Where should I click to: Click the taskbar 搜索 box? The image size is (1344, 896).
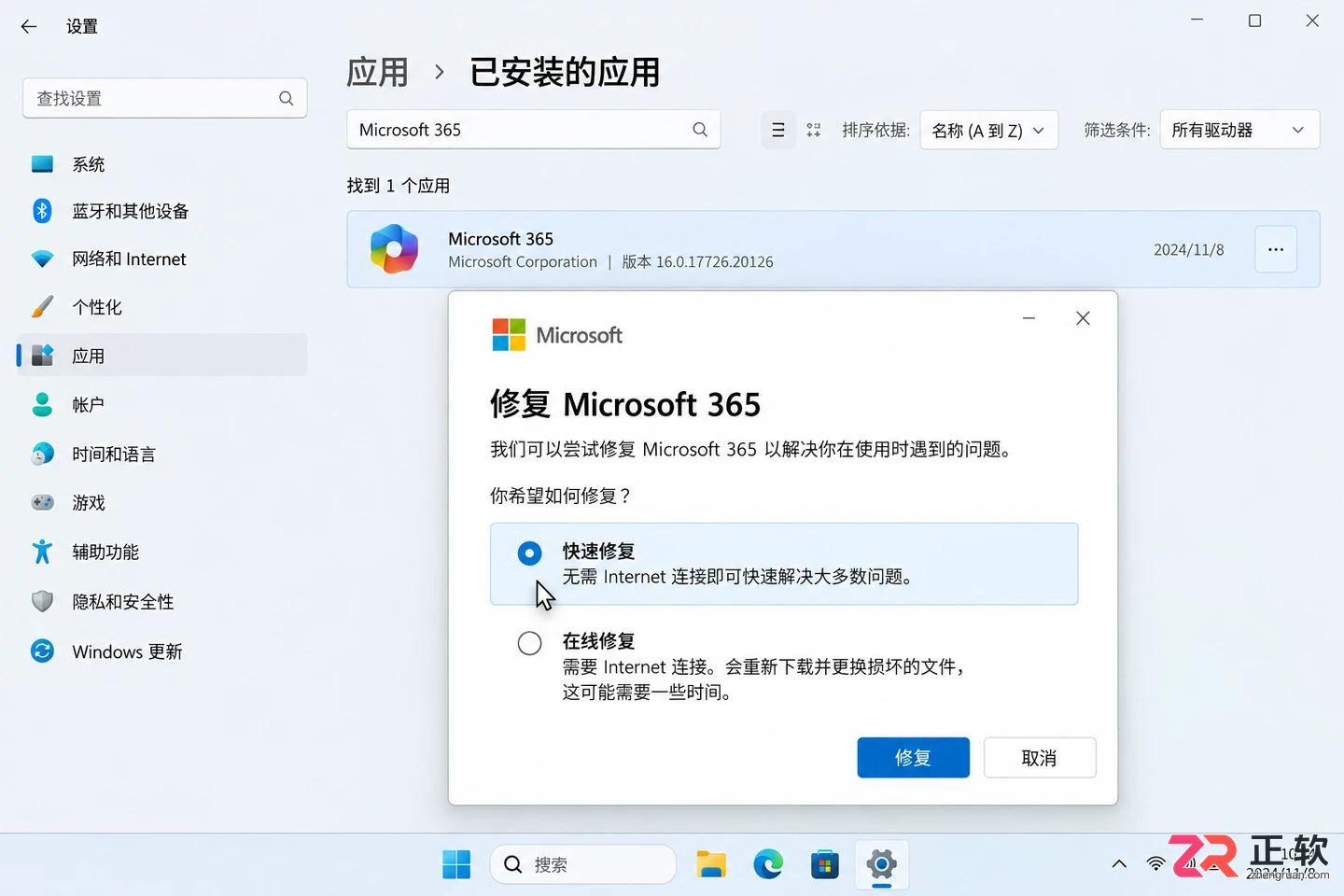point(583,864)
